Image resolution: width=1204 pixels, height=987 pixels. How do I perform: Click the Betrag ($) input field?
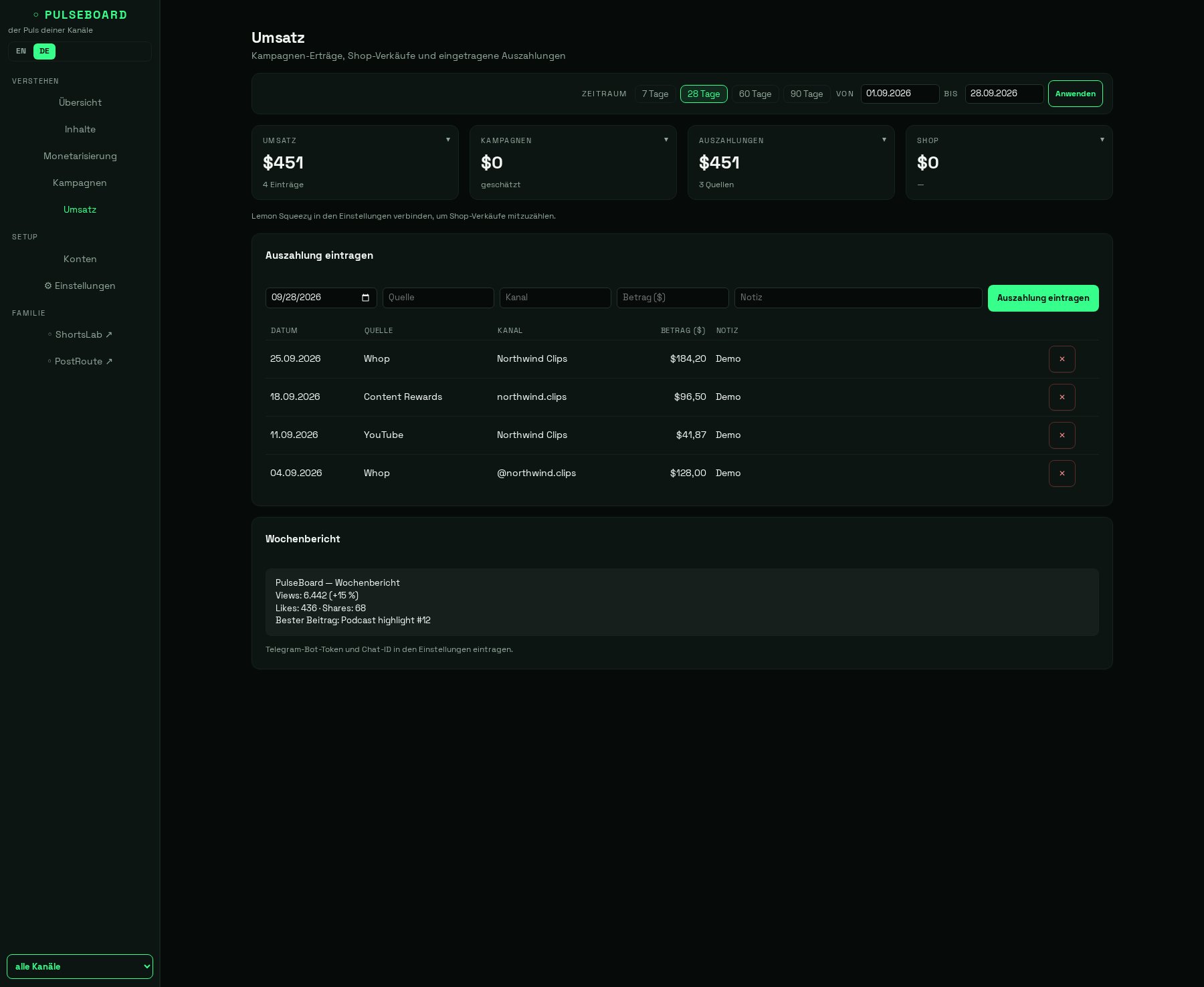(x=672, y=298)
